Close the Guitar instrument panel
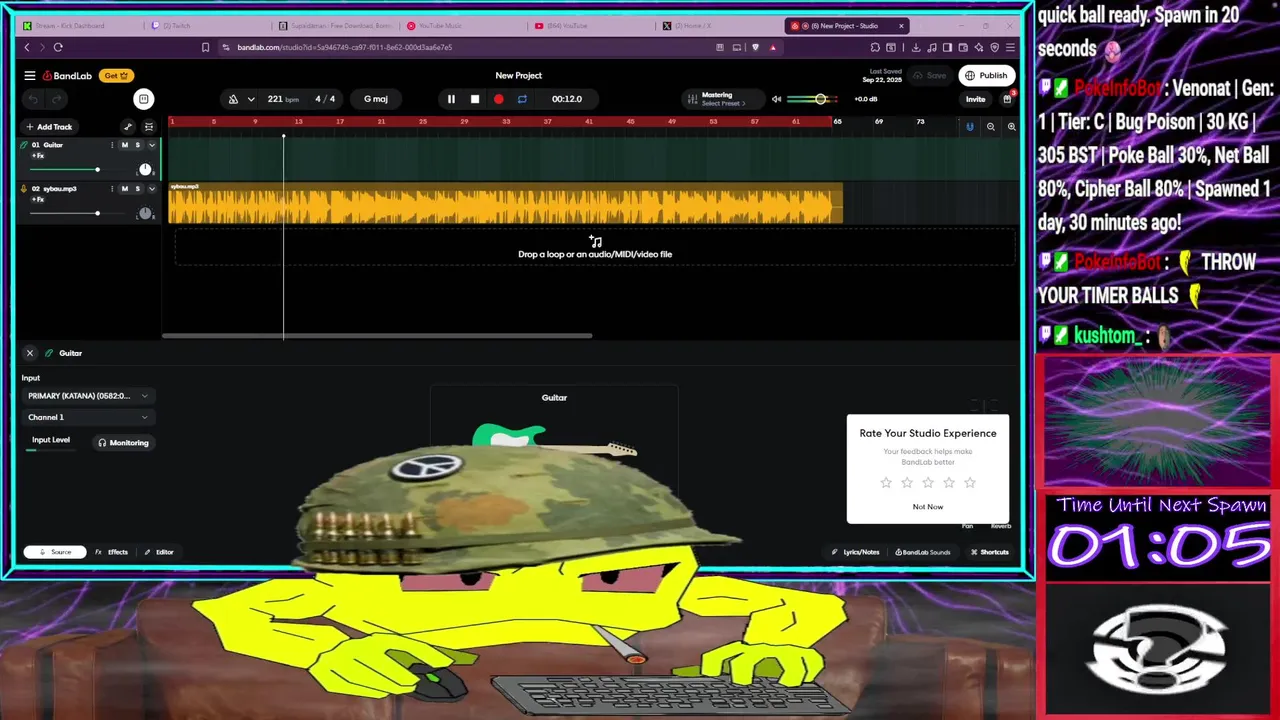1280x720 pixels. pyautogui.click(x=30, y=353)
